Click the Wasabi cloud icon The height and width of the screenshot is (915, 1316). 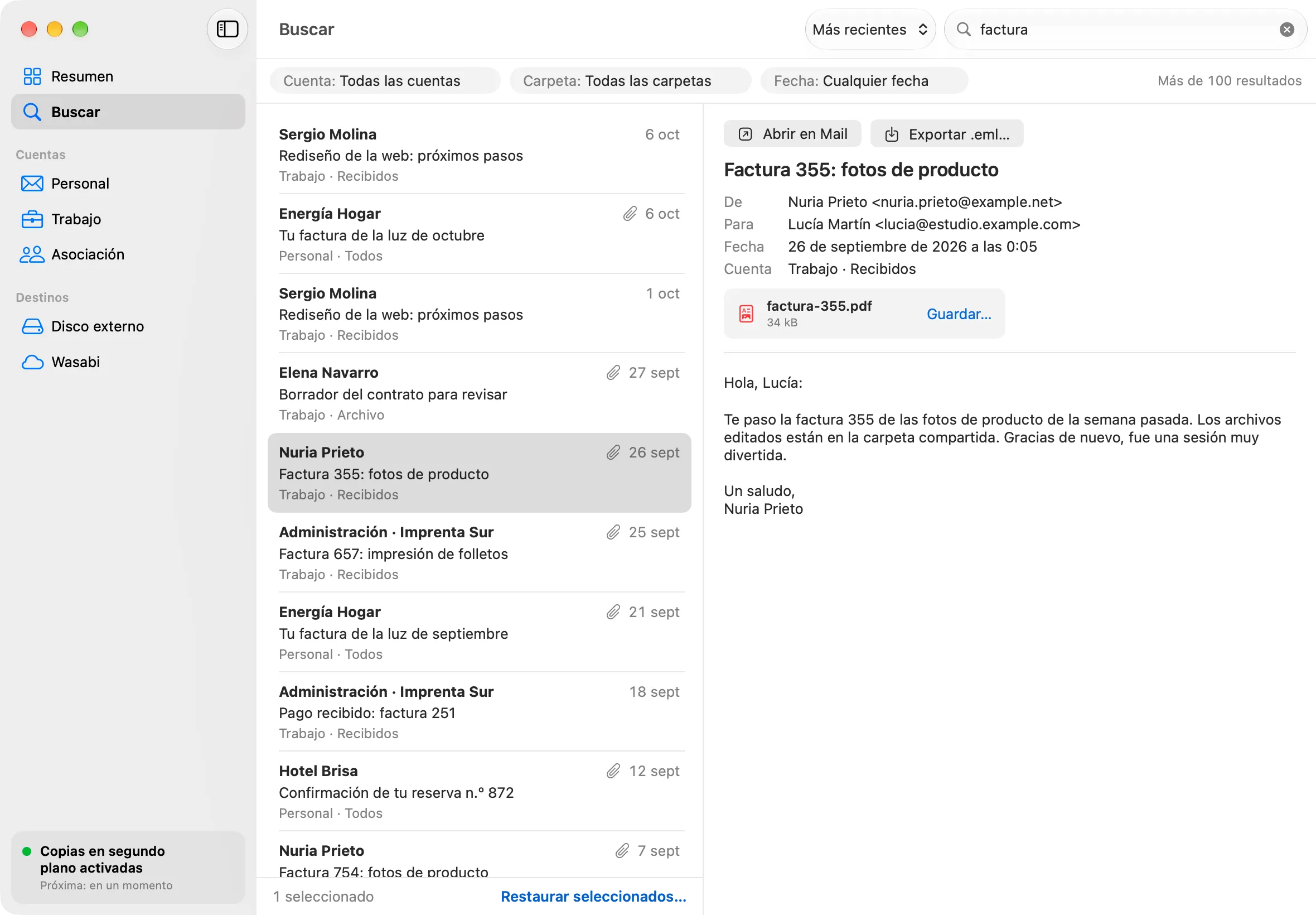pyautogui.click(x=32, y=362)
